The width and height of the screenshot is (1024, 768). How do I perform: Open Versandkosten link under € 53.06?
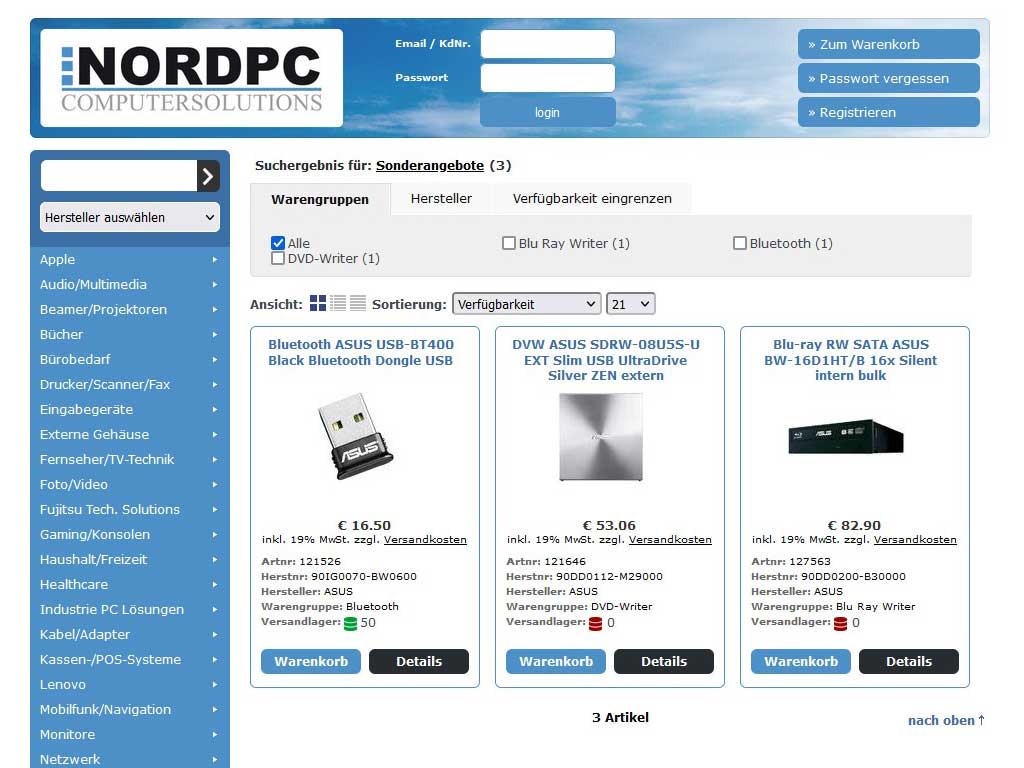[670, 540]
